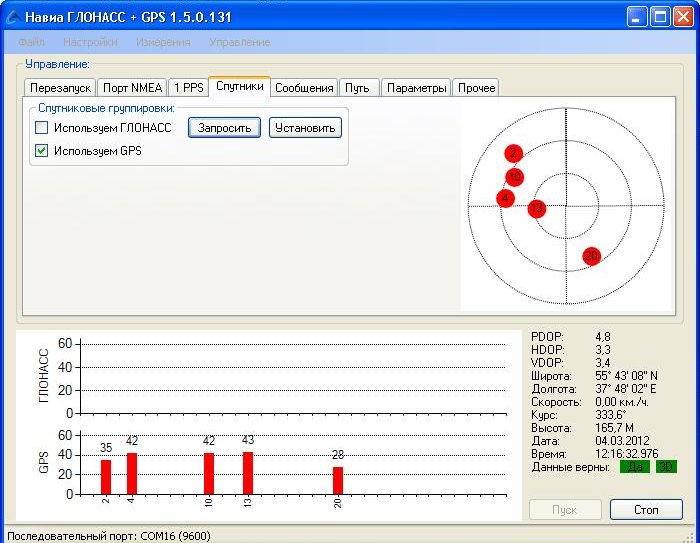Open the 1 PPS tab
700x543 pixels.
pos(188,88)
